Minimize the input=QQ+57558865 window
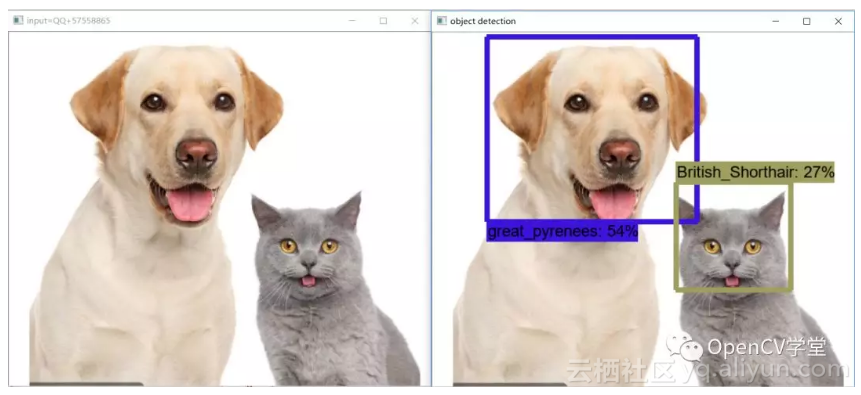Screen dimensions: 861x395 point(352,21)
